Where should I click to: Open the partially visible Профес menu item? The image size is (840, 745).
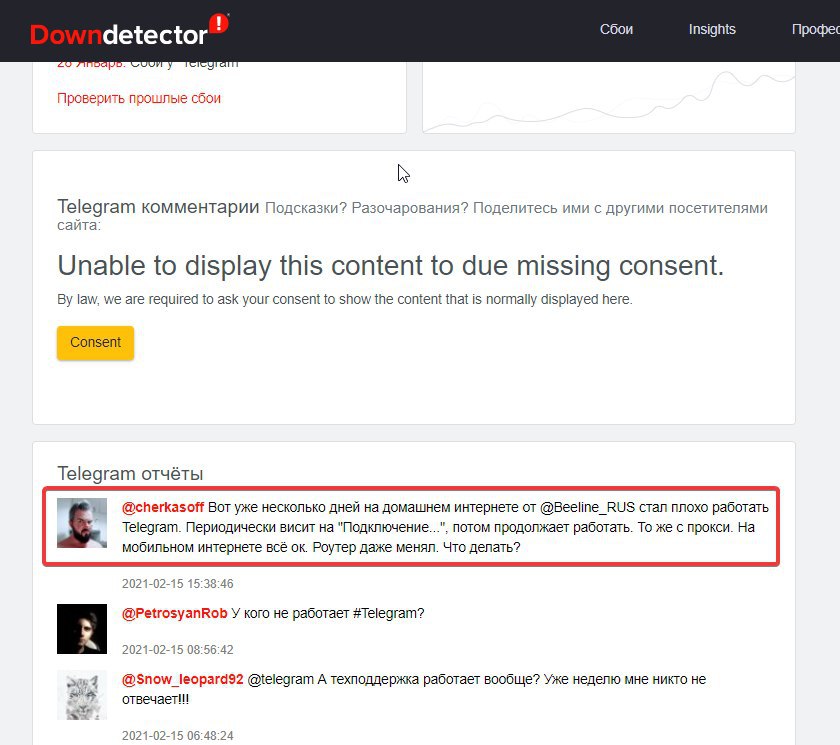pos(815,29)
